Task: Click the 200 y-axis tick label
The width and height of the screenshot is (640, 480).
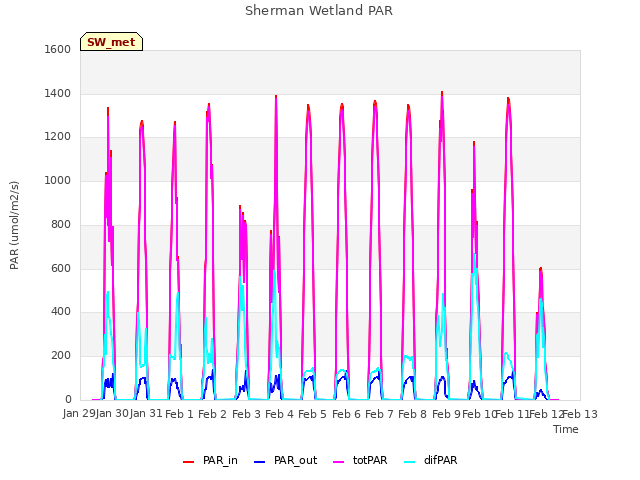Action: [x=61, y=356]
